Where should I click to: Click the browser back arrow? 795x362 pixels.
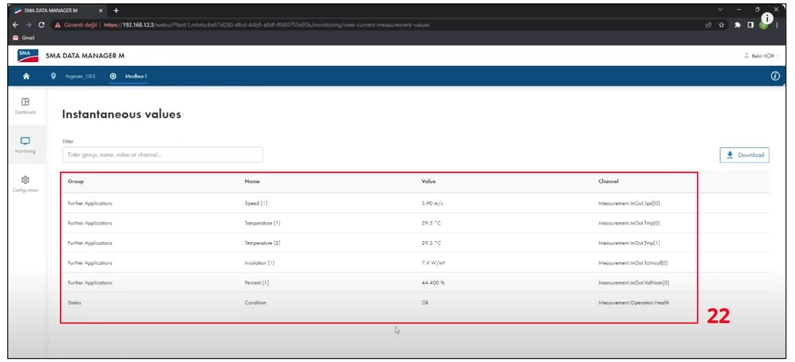(x=16, y=24)
